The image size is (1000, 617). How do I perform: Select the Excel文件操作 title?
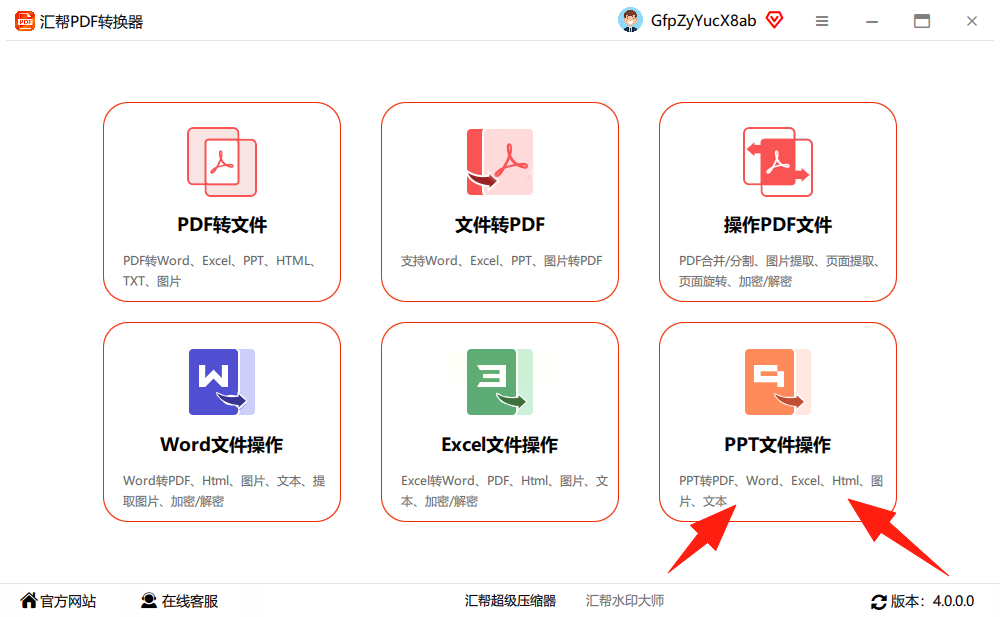pos(500,445)
